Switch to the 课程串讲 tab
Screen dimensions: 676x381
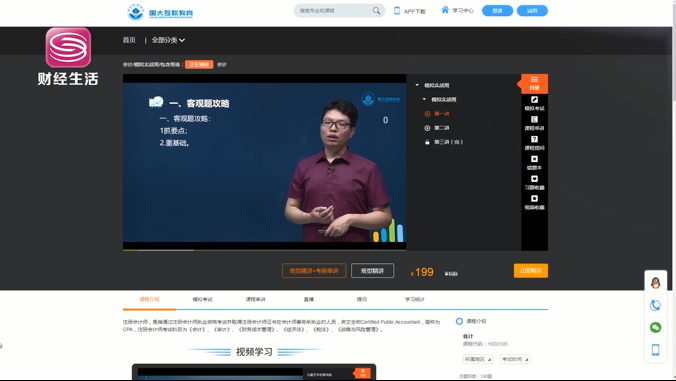tap(255, 299)
